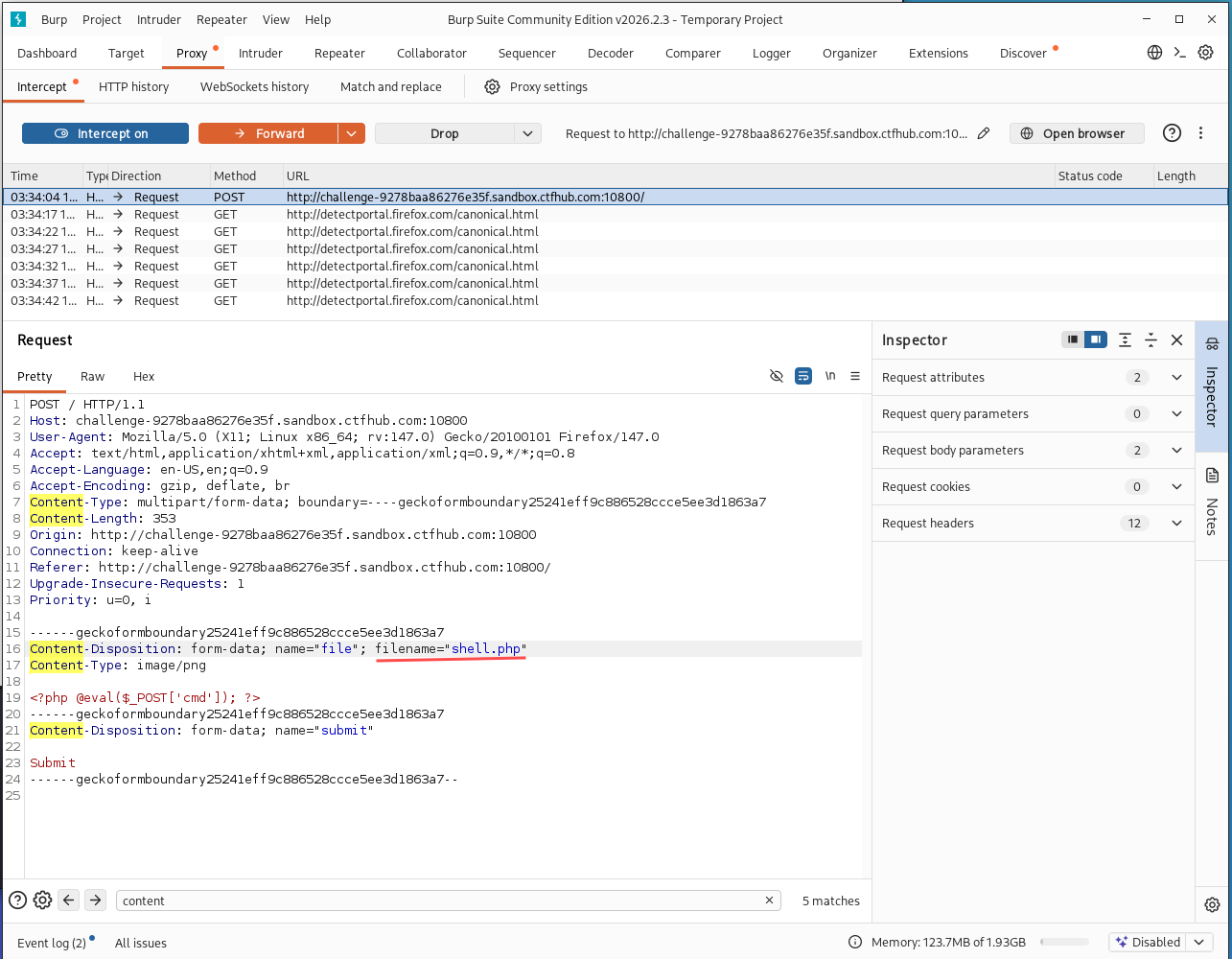The image size is (1232, 959).
Task: Switch to the Decoder tab
Action: point(611,53)
